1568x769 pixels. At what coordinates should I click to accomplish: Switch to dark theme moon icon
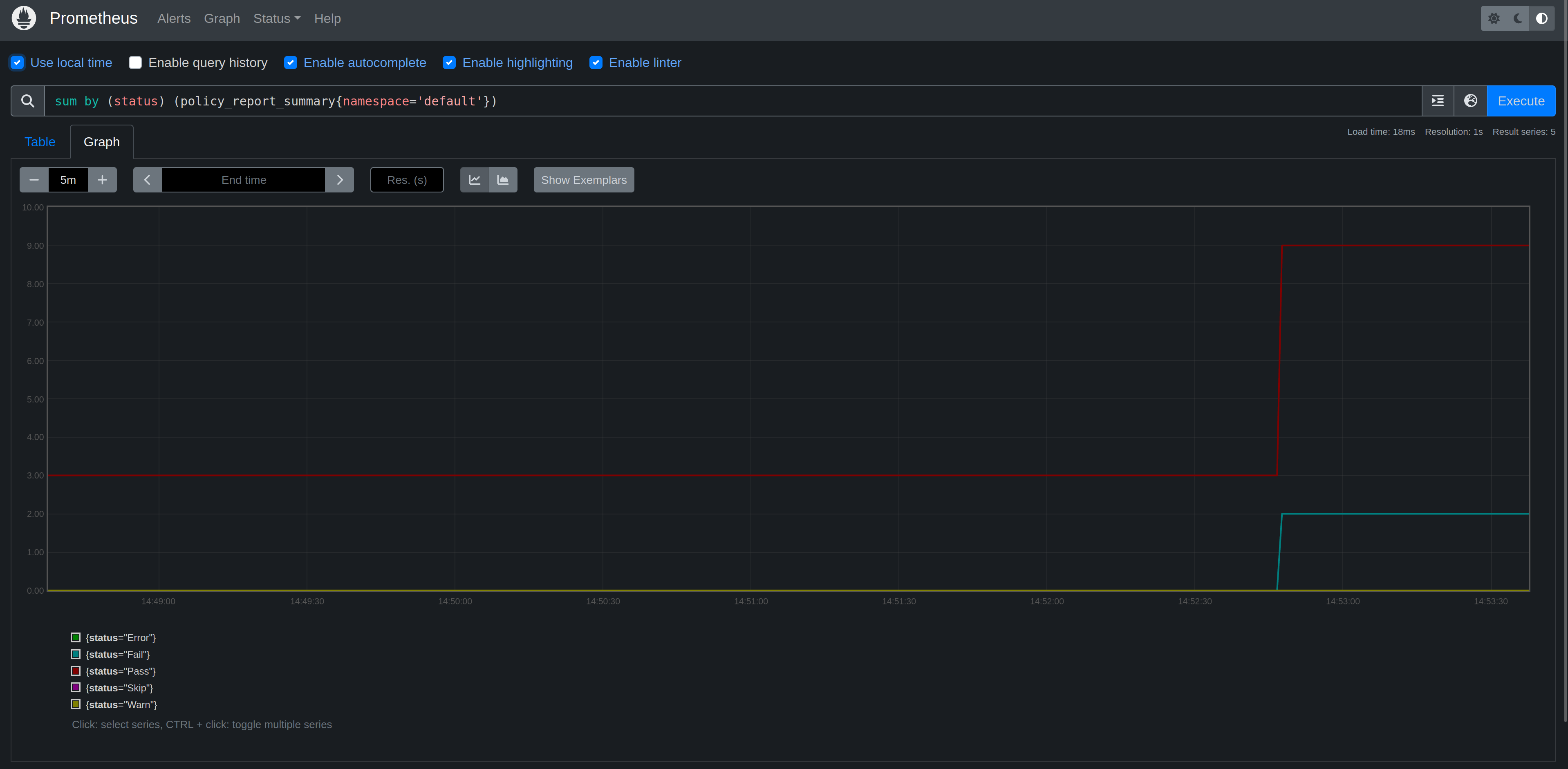(1517, 18)
